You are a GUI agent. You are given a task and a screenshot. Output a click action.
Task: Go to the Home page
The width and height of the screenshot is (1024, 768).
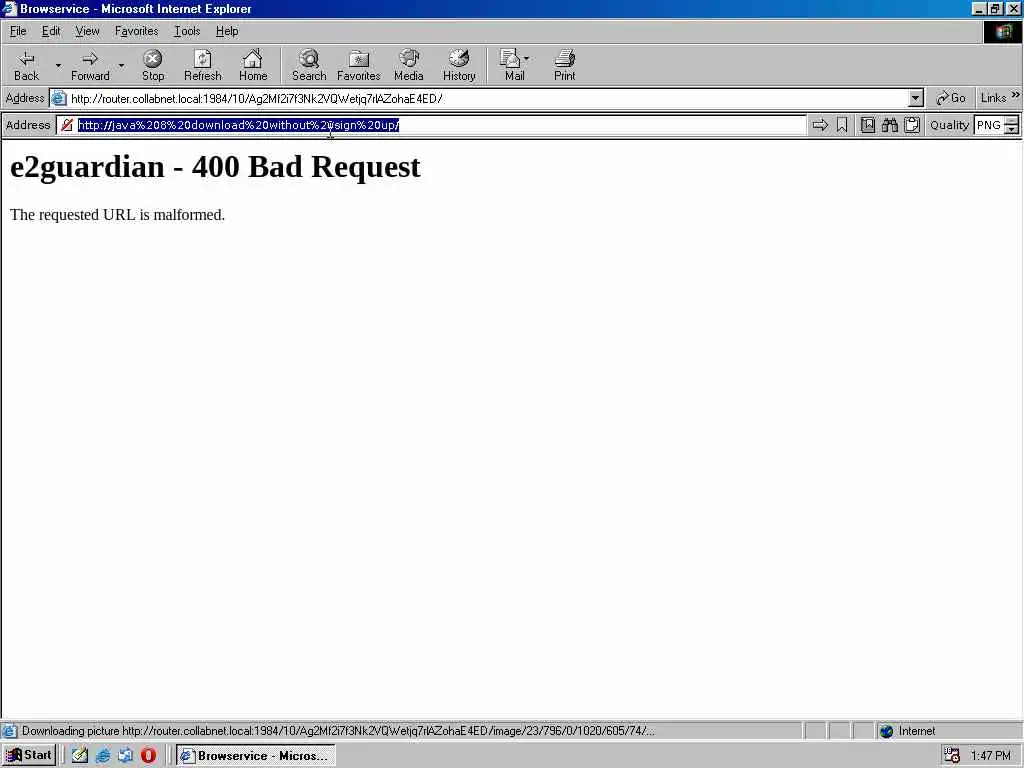(253, 65)
